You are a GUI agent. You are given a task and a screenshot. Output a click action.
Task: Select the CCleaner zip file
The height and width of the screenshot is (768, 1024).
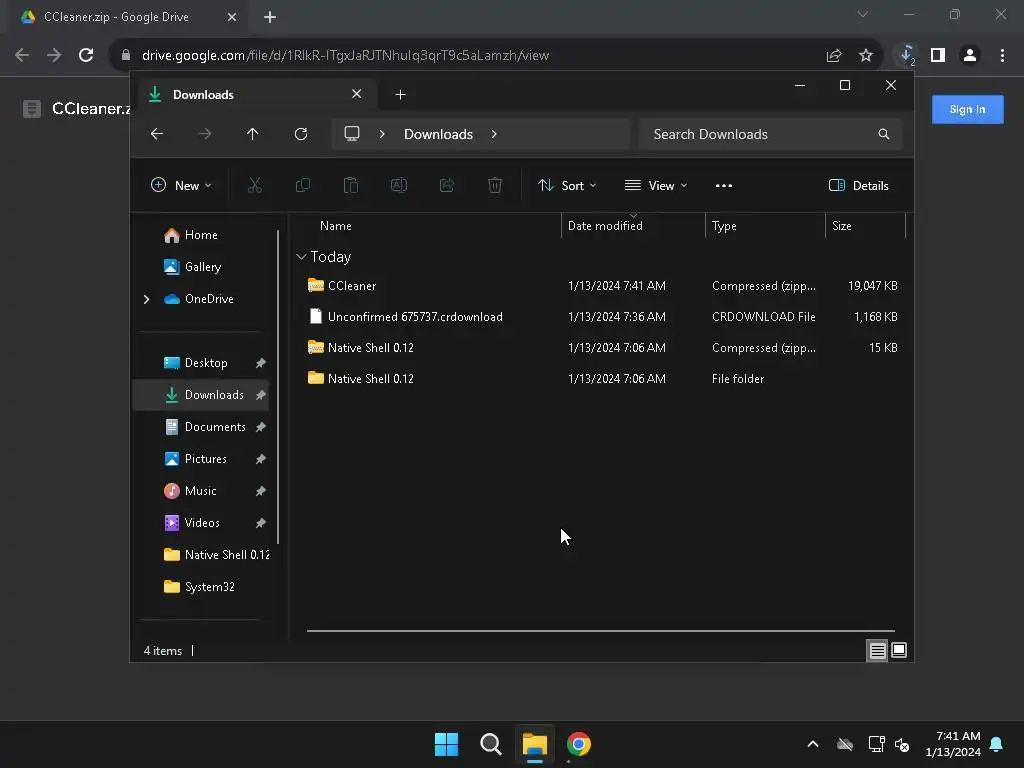(601, 285)
